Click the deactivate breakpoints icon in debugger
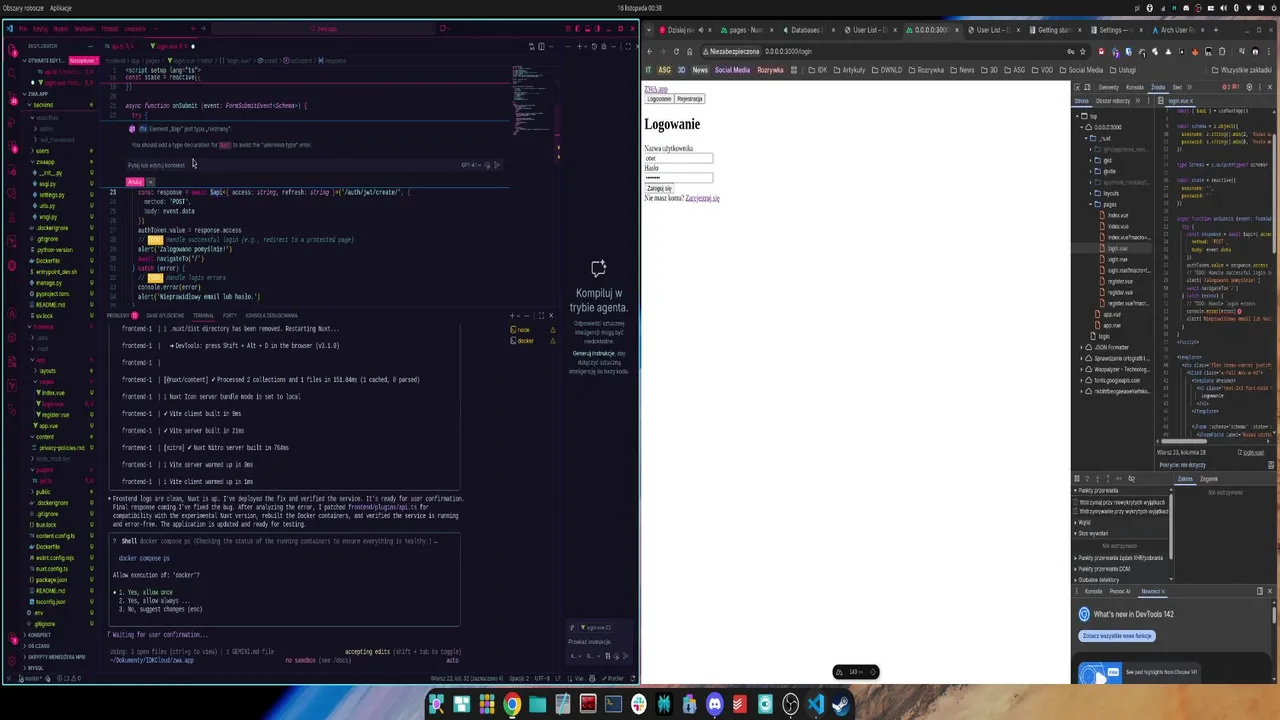The width and height of the screenshot is (1280, 720). [1130, 479]
